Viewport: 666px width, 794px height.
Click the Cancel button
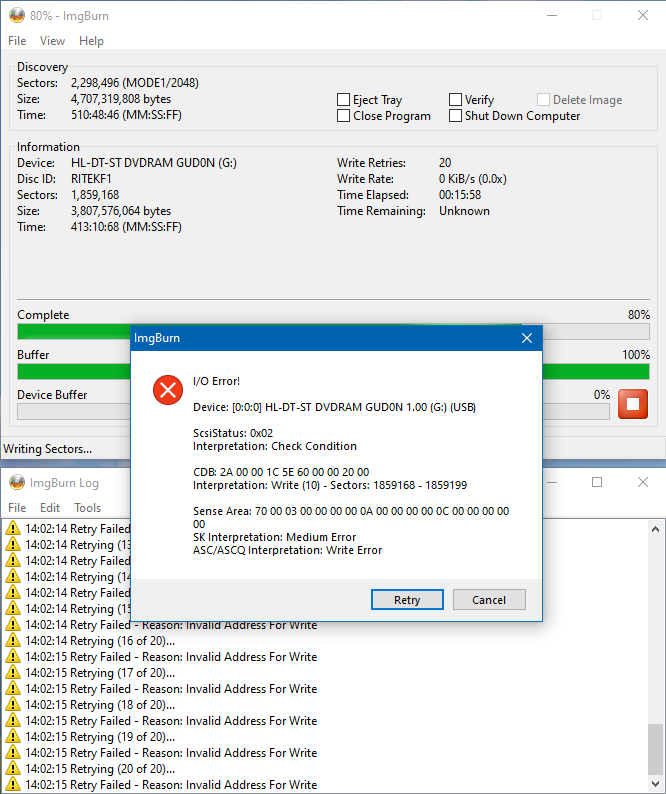(x=489, y=600)
